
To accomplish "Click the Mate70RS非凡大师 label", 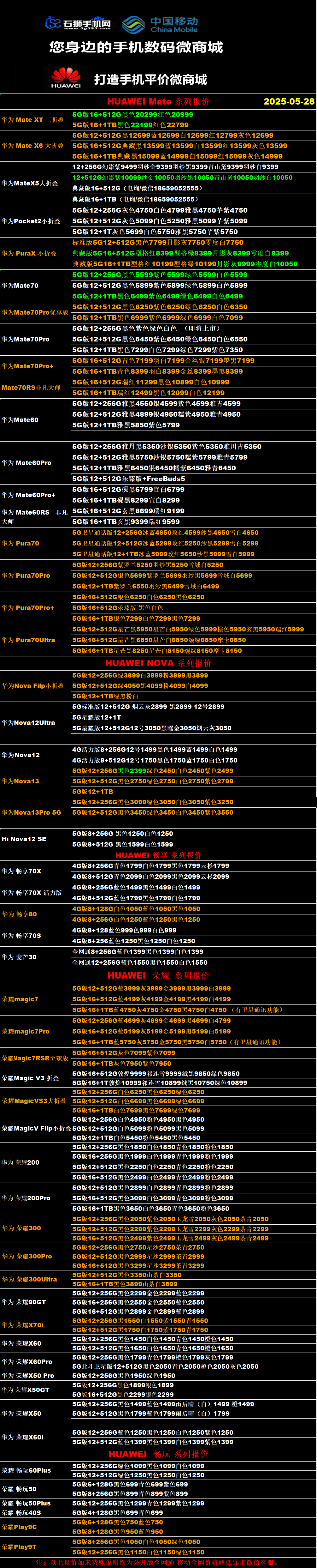I will coord(31,387).
